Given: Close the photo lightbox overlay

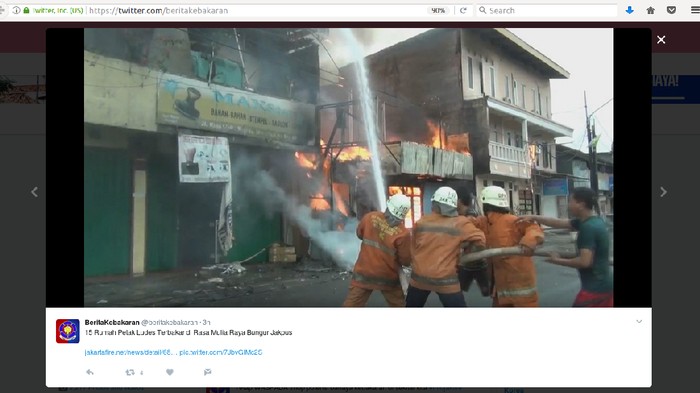Looking at the screenshot, I should point(661,40).
